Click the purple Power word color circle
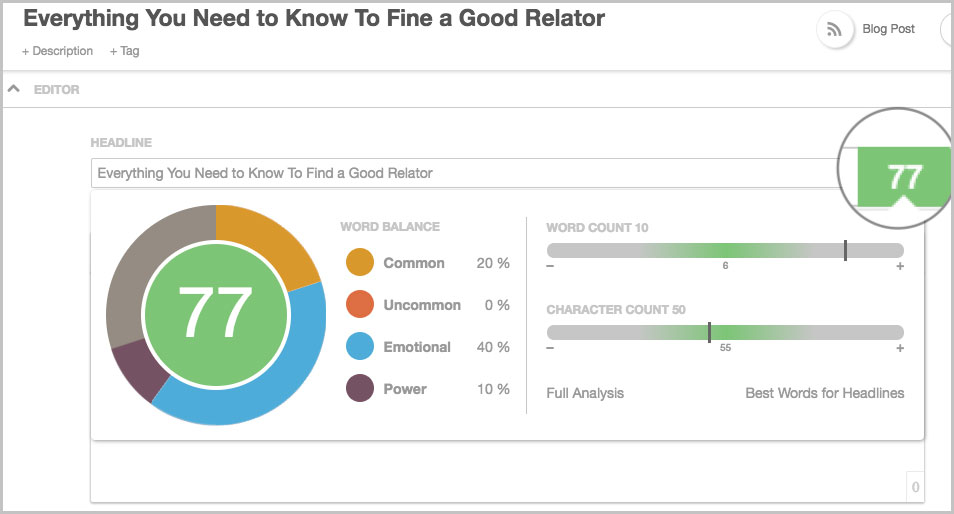The height and width of the screenshot is (514, 954). tap(360, 389)
